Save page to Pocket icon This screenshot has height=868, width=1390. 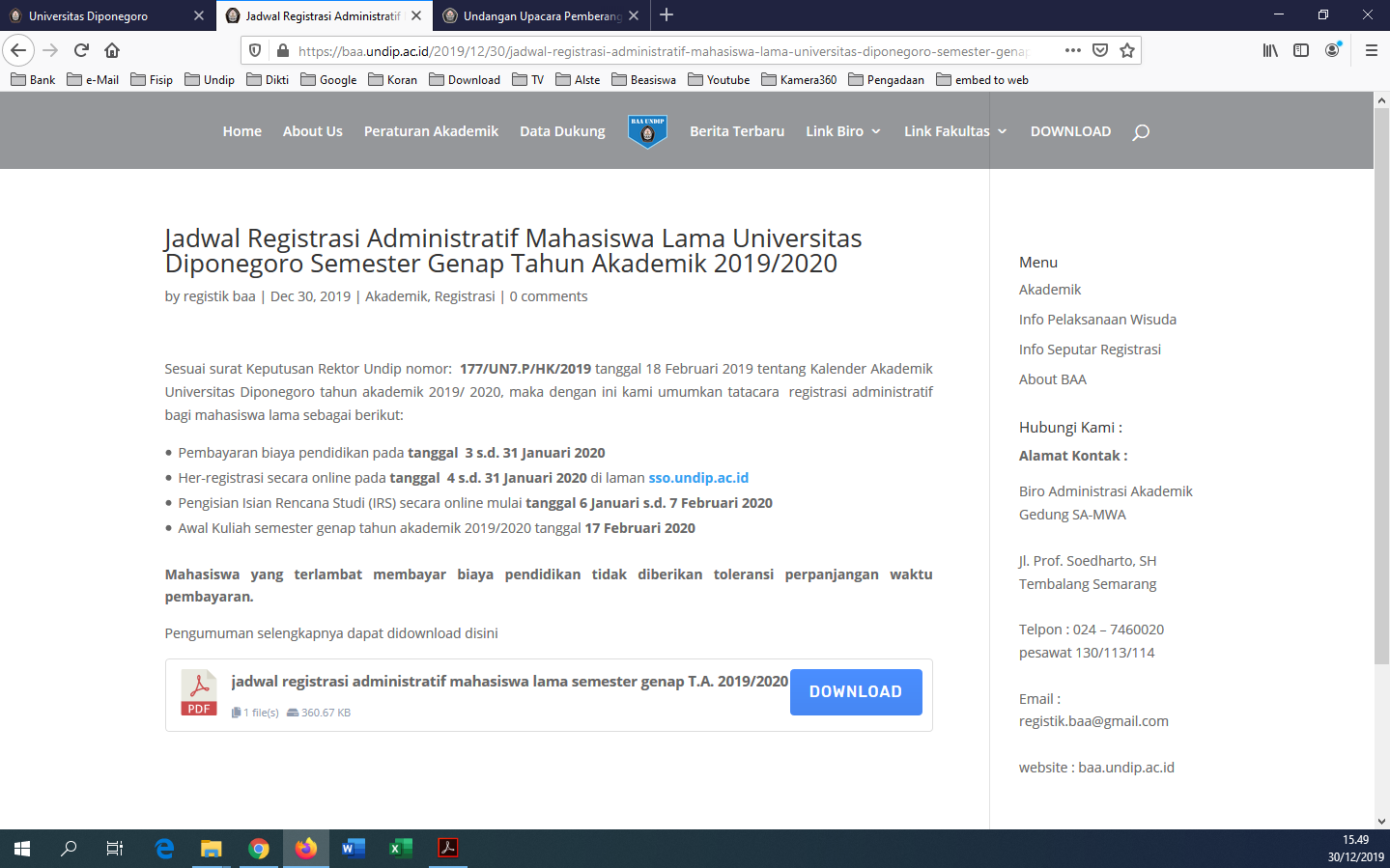pyautogui.click(x=1099, y=50)
